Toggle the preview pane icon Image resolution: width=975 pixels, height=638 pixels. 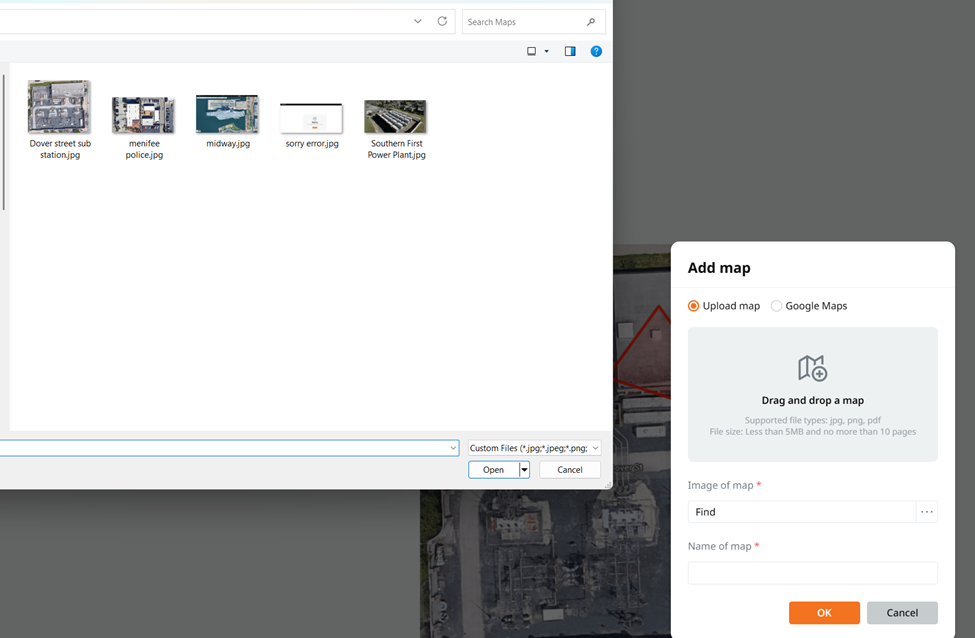tap(570, 51)
